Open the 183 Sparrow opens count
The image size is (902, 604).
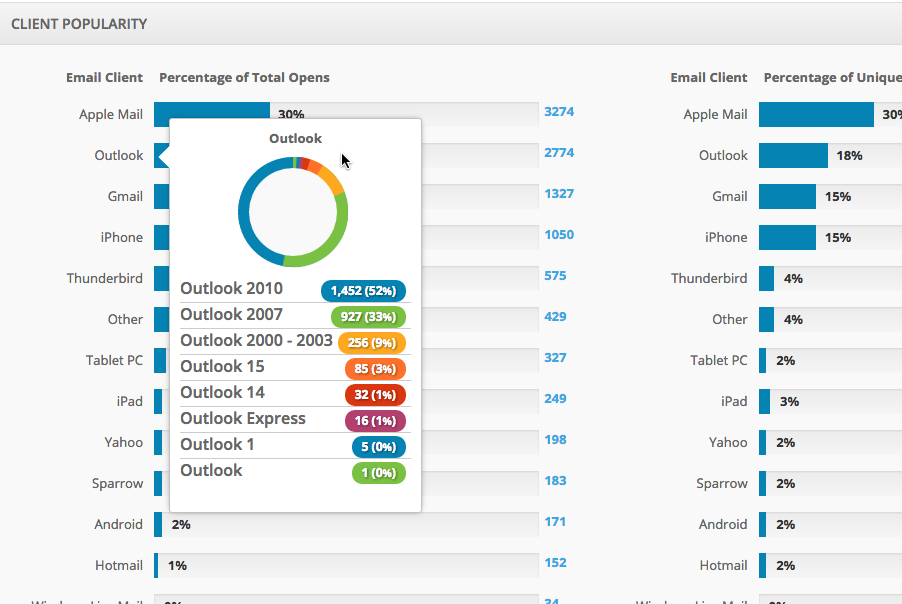tap(555, 480)
